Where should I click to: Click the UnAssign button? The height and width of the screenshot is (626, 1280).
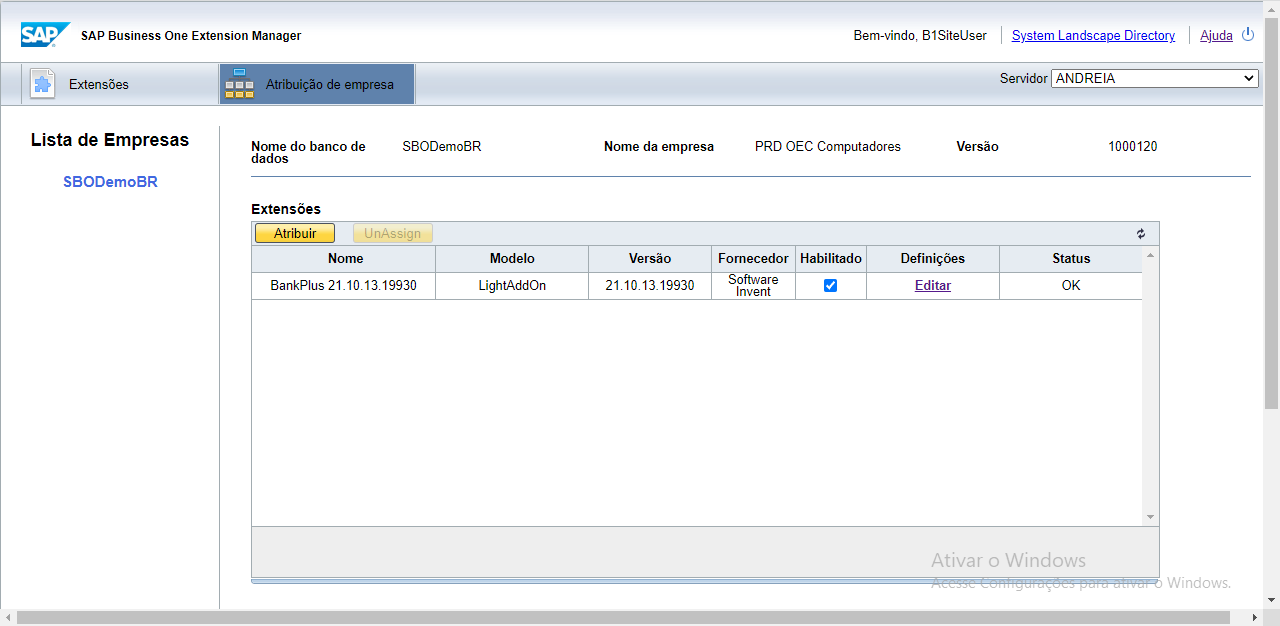click(x=393, y=233)
